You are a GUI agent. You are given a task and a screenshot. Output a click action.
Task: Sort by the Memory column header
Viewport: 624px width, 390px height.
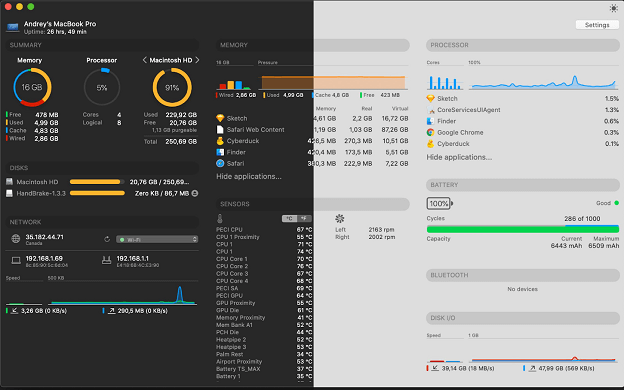coord(326,108)
